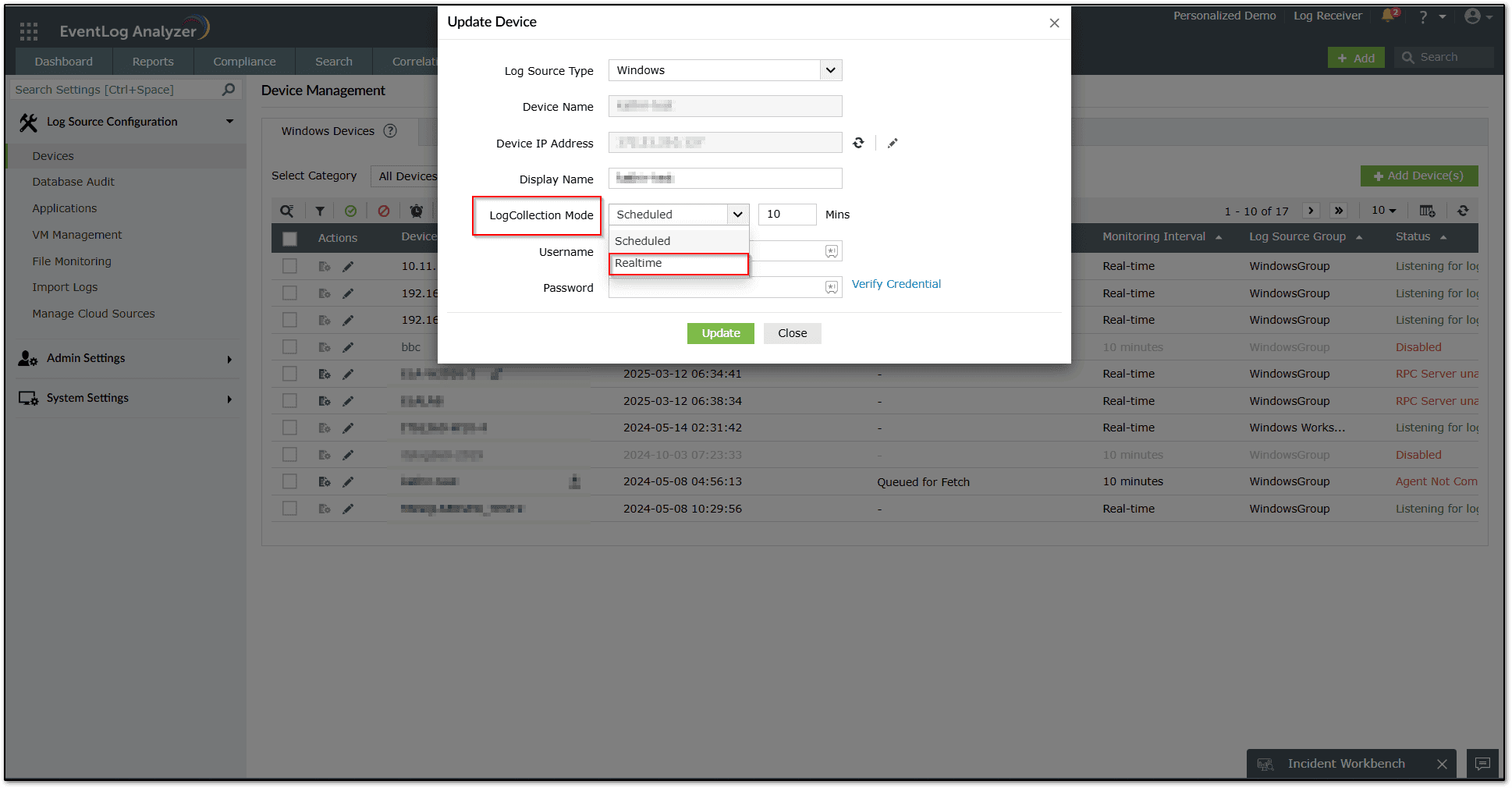
Task: Click the alarm clock interval icon
Action: [417, 211]
